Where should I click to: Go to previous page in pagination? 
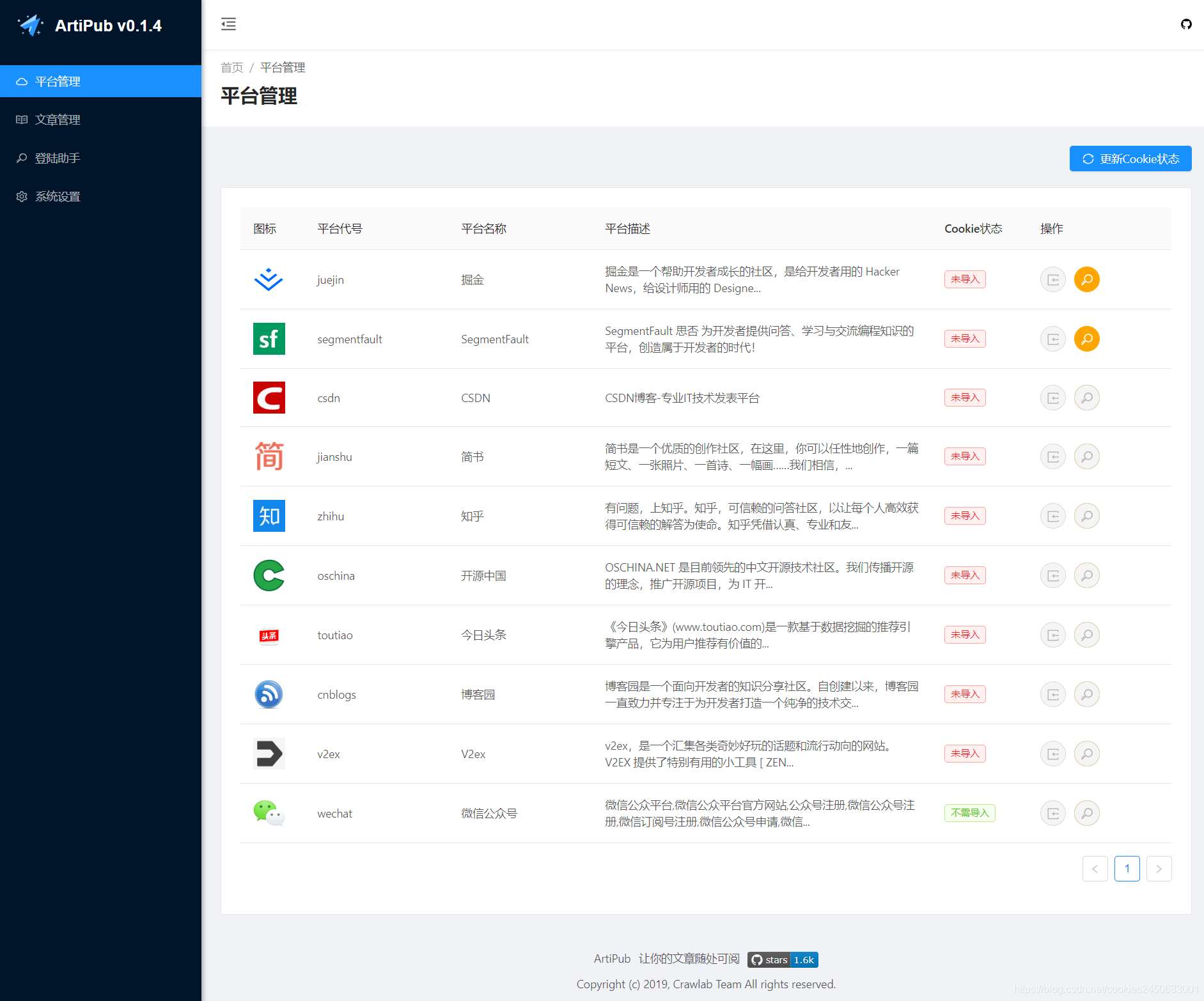click(x=1095, y=869)
